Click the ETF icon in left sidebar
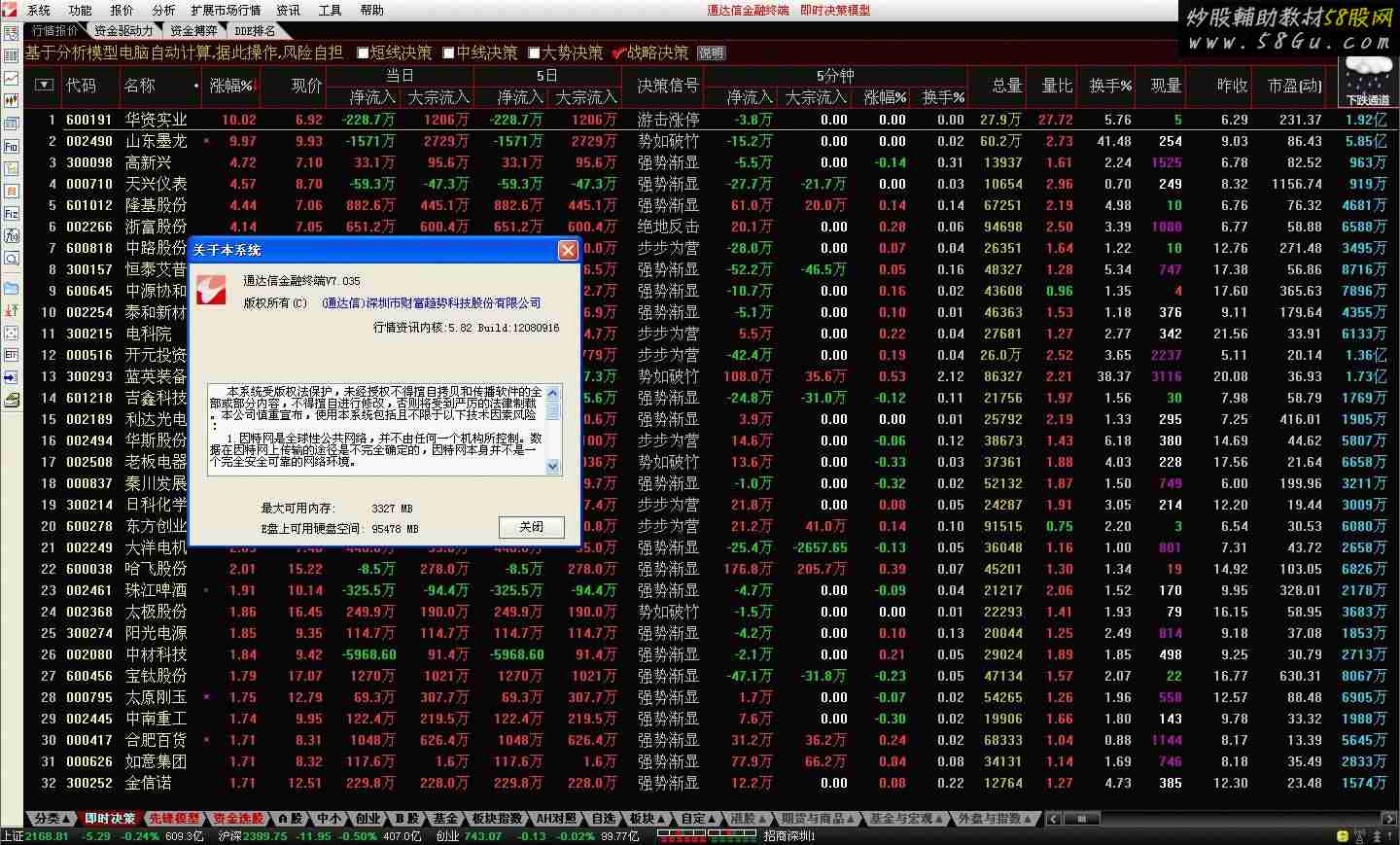 (11, 355)
